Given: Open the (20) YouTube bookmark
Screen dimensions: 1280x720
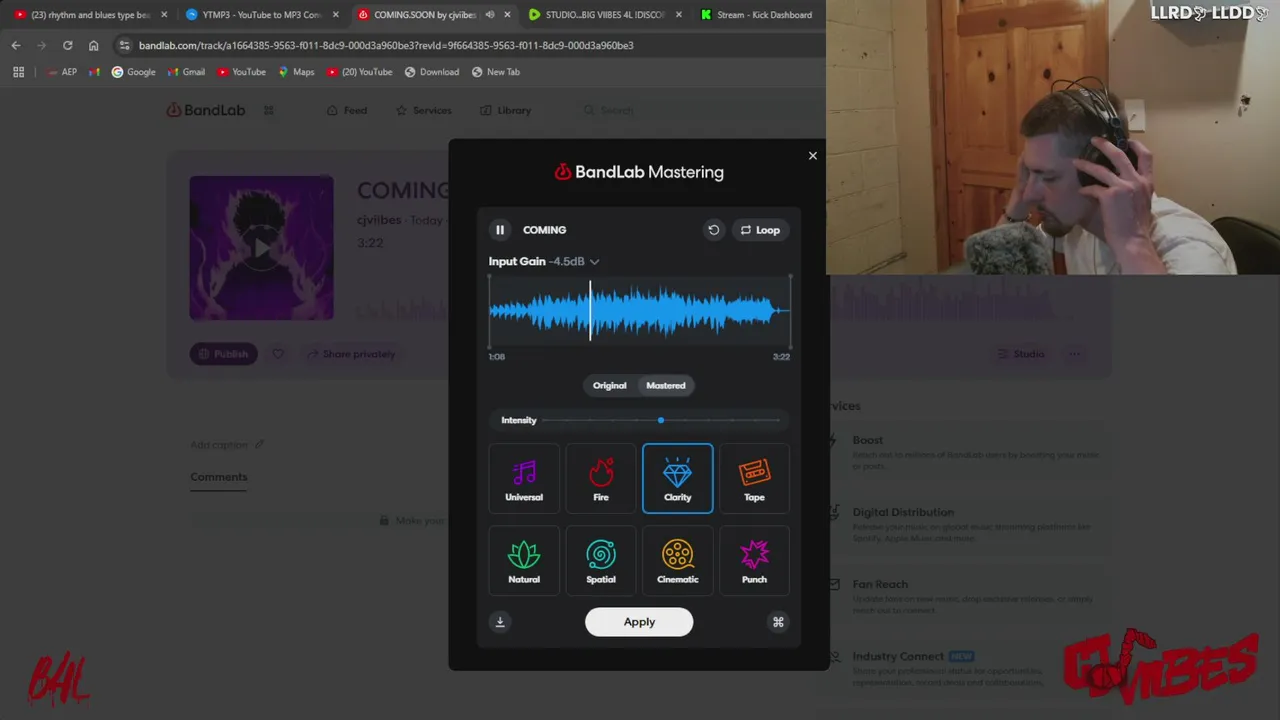Looking at the screenshot, I should tap(359, 72).
